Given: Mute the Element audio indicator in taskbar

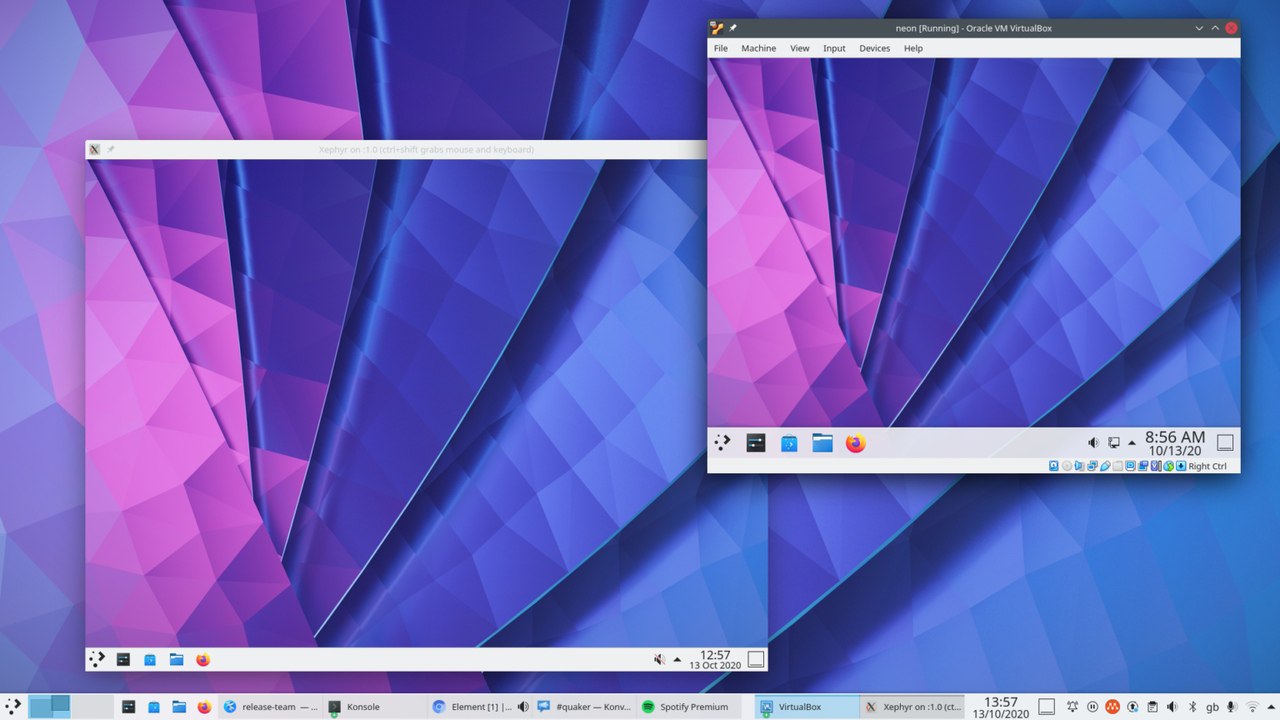Looking at the screenshot, I should (522, 707).
